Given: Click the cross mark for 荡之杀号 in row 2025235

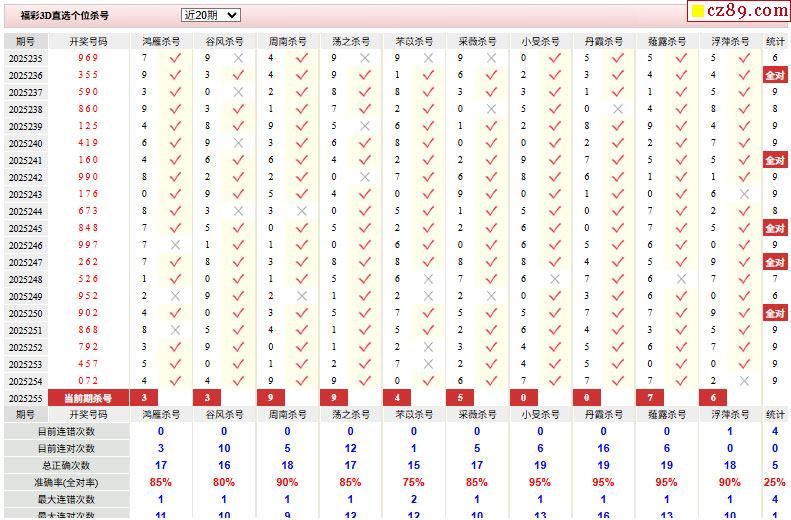Looking at the screenshot, I should [x=365, y=58].
